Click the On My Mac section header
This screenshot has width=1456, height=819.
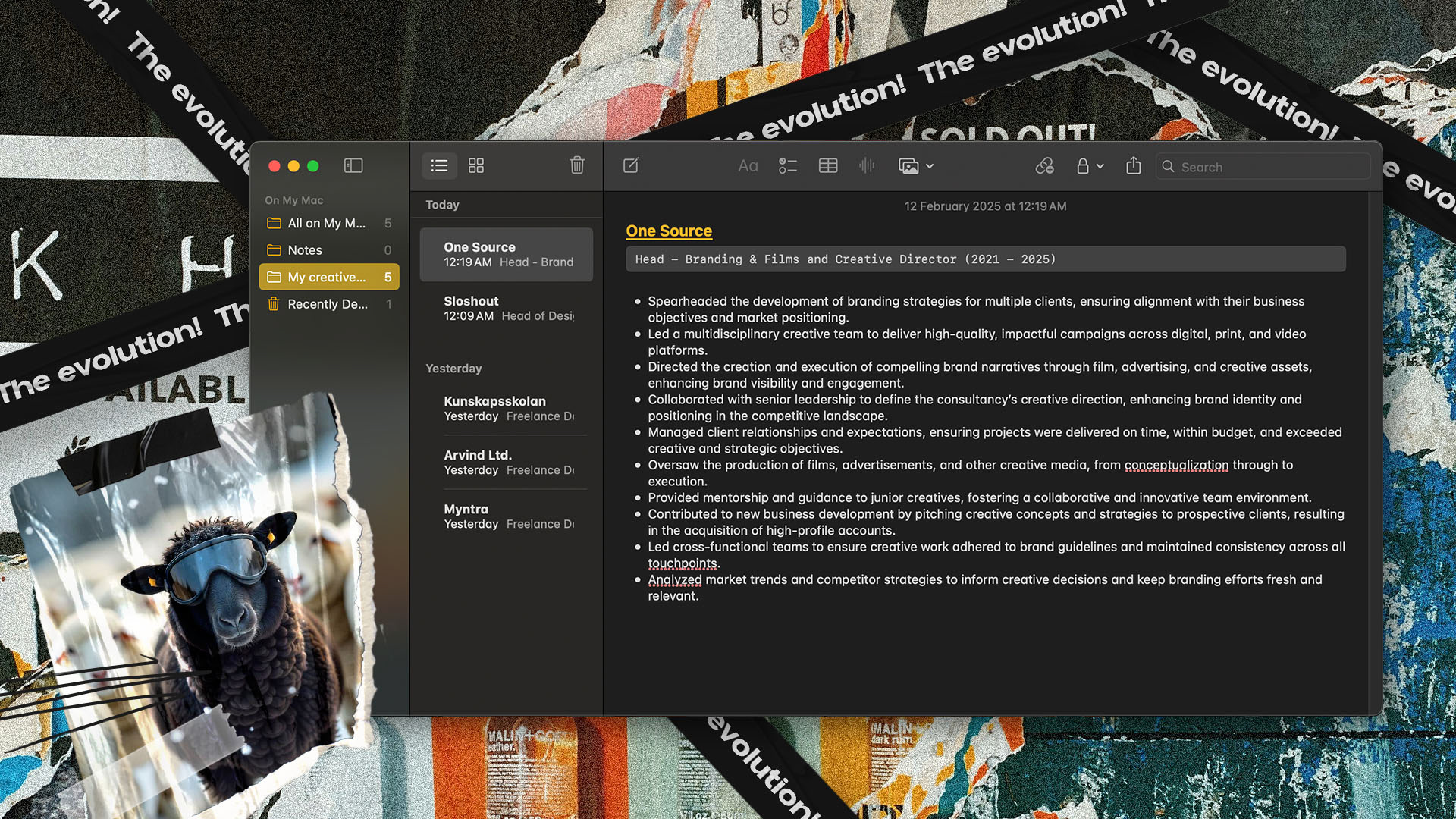294,200
